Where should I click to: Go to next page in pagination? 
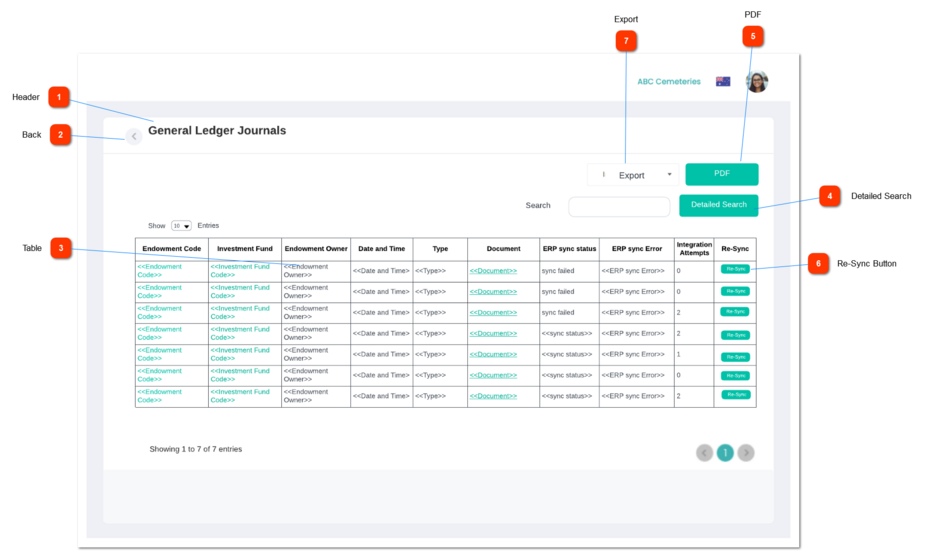tap(746, 453)
